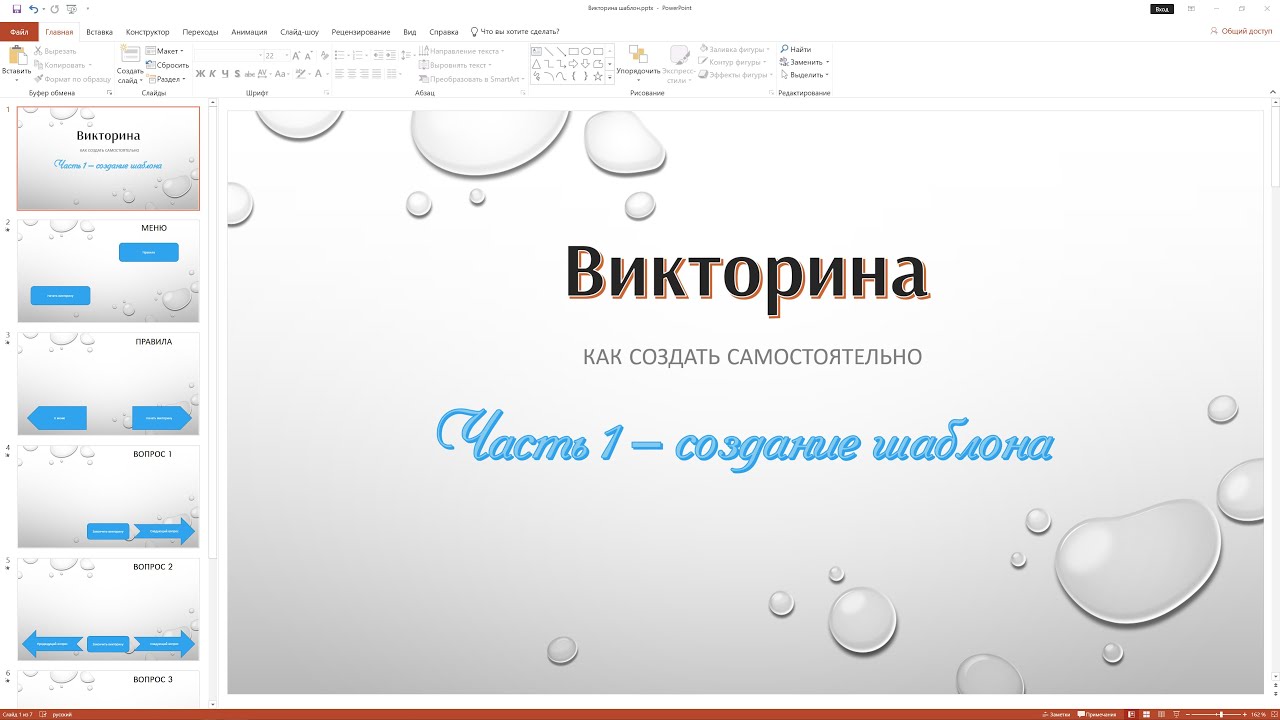
Task: Open the change case Aa dropdown
Action: [283, 74]
